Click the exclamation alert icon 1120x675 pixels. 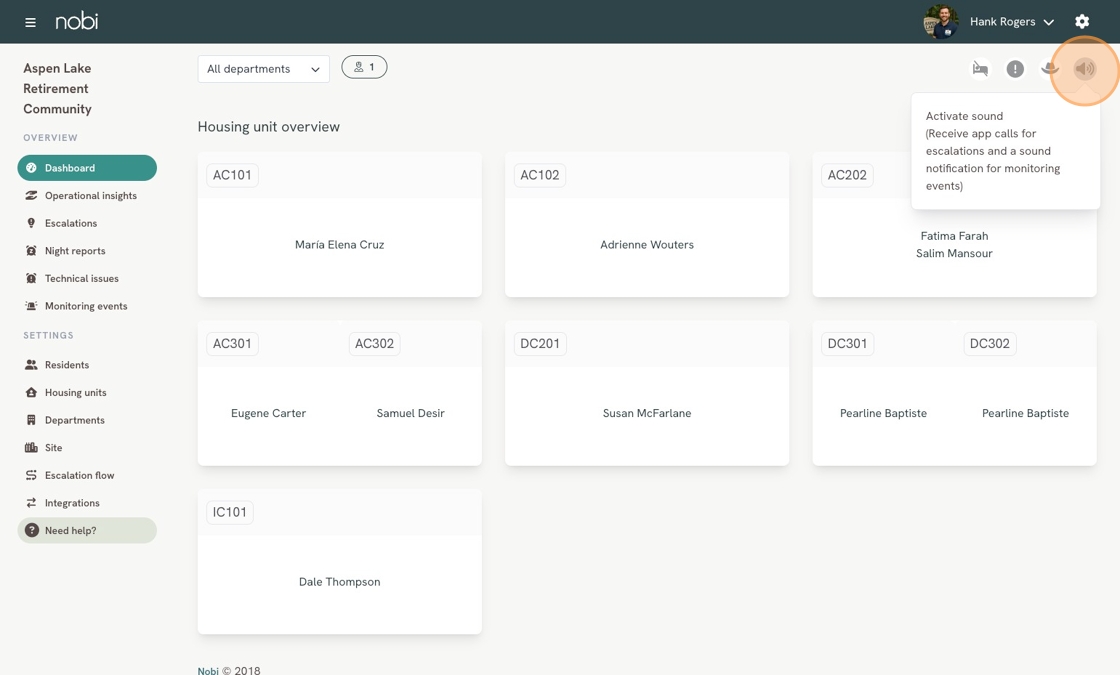tap(1015, 69)
